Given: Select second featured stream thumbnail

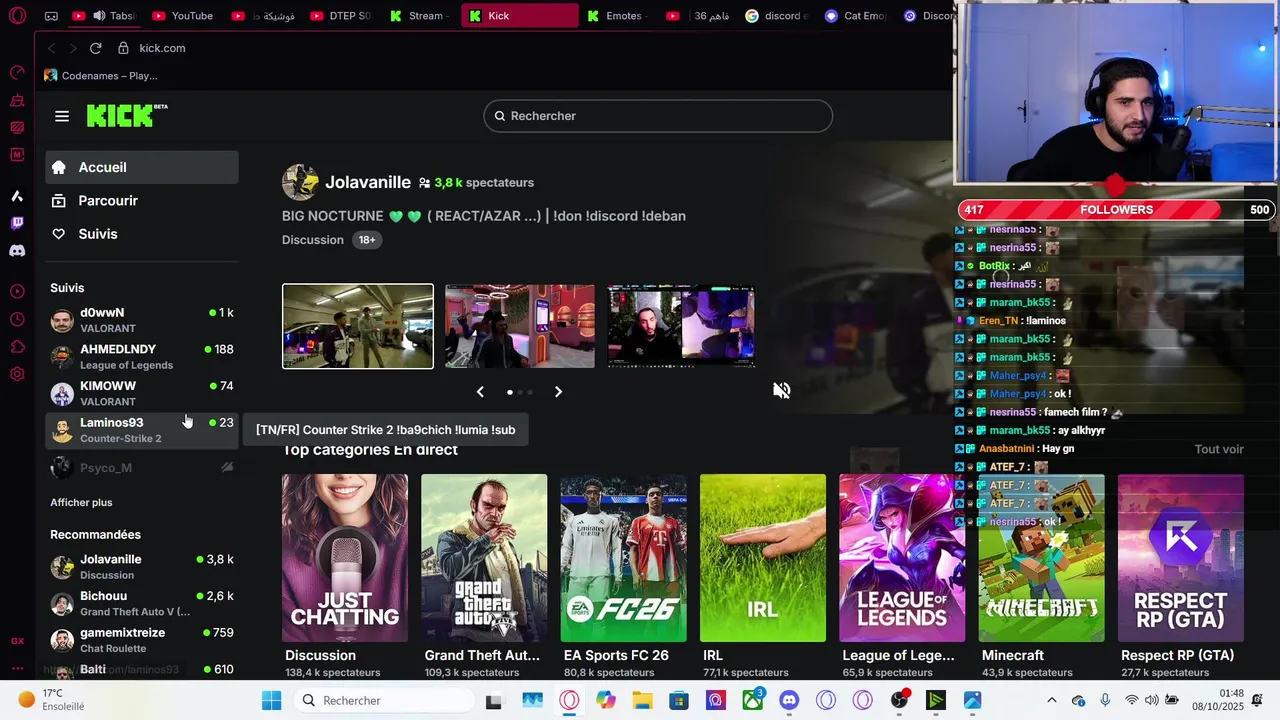Looking at the screenshot, I should [x=520, y=326].
